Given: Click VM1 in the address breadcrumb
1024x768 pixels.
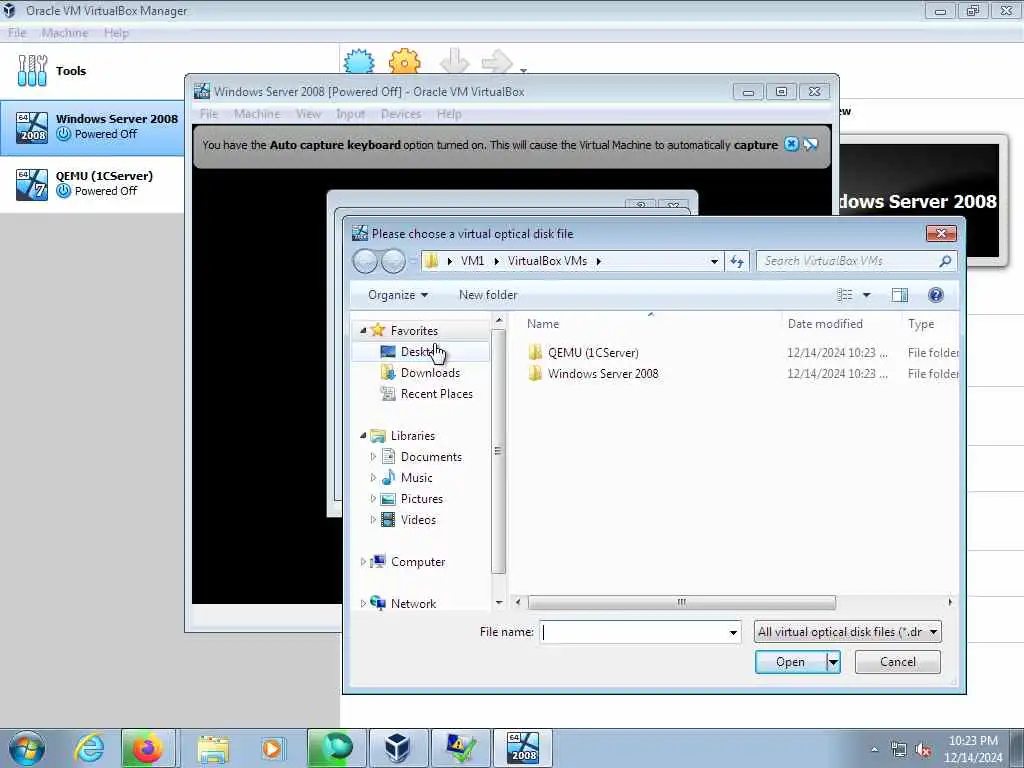Looking at the screenshot, I should [472, 261].
